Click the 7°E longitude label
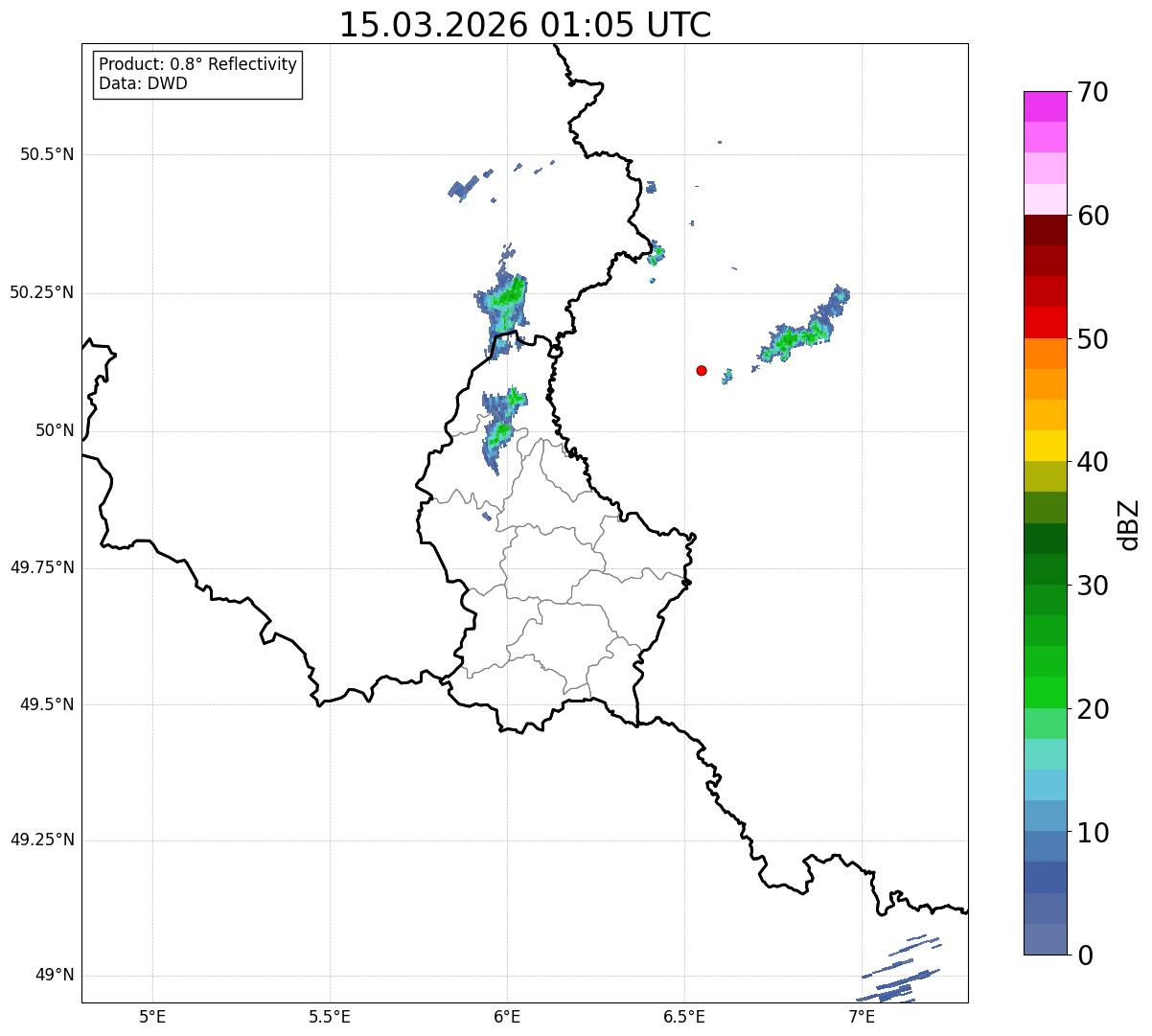 coord(862,1017)
